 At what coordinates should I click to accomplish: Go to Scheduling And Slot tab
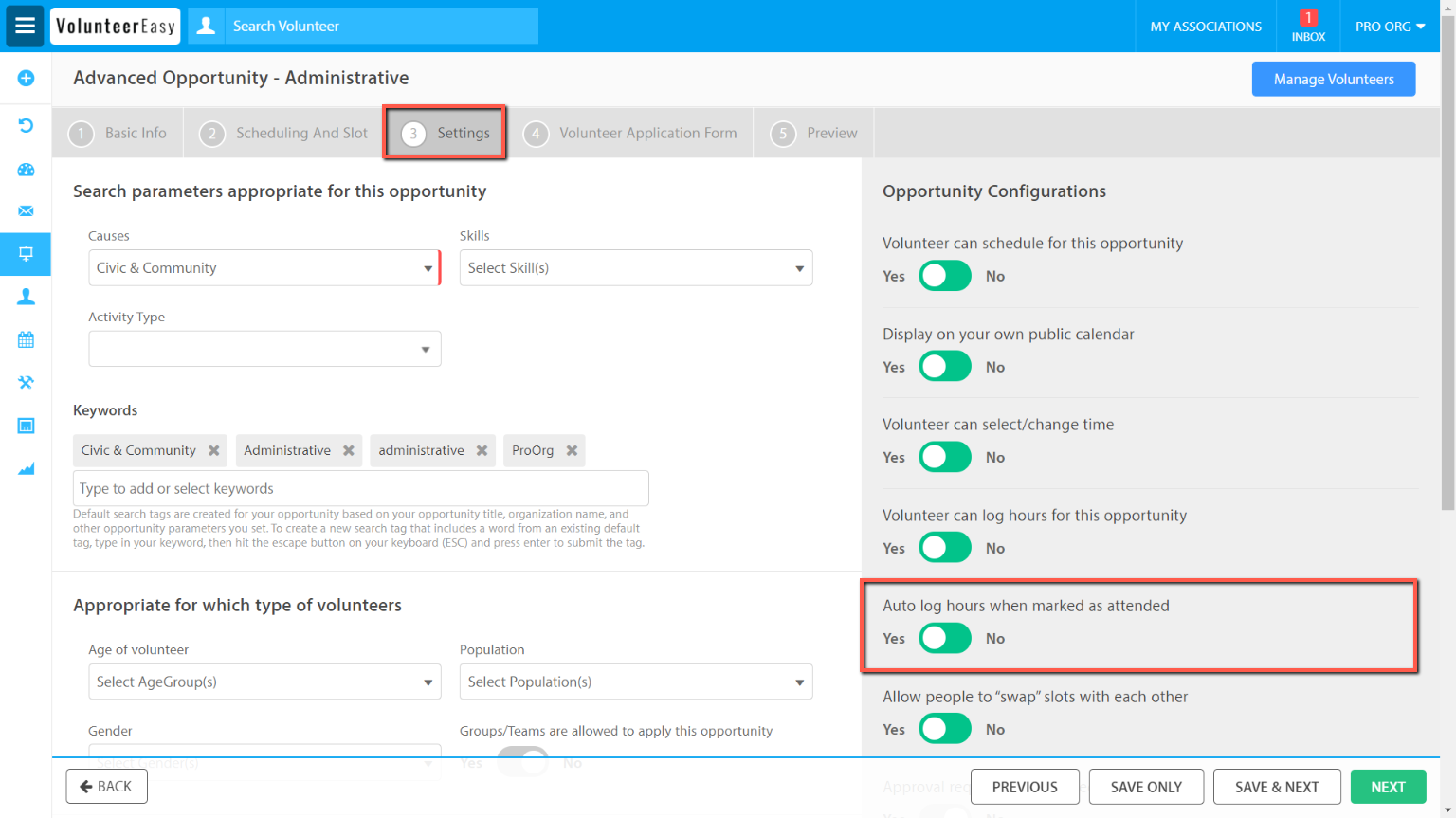click(x=283, y=133)
